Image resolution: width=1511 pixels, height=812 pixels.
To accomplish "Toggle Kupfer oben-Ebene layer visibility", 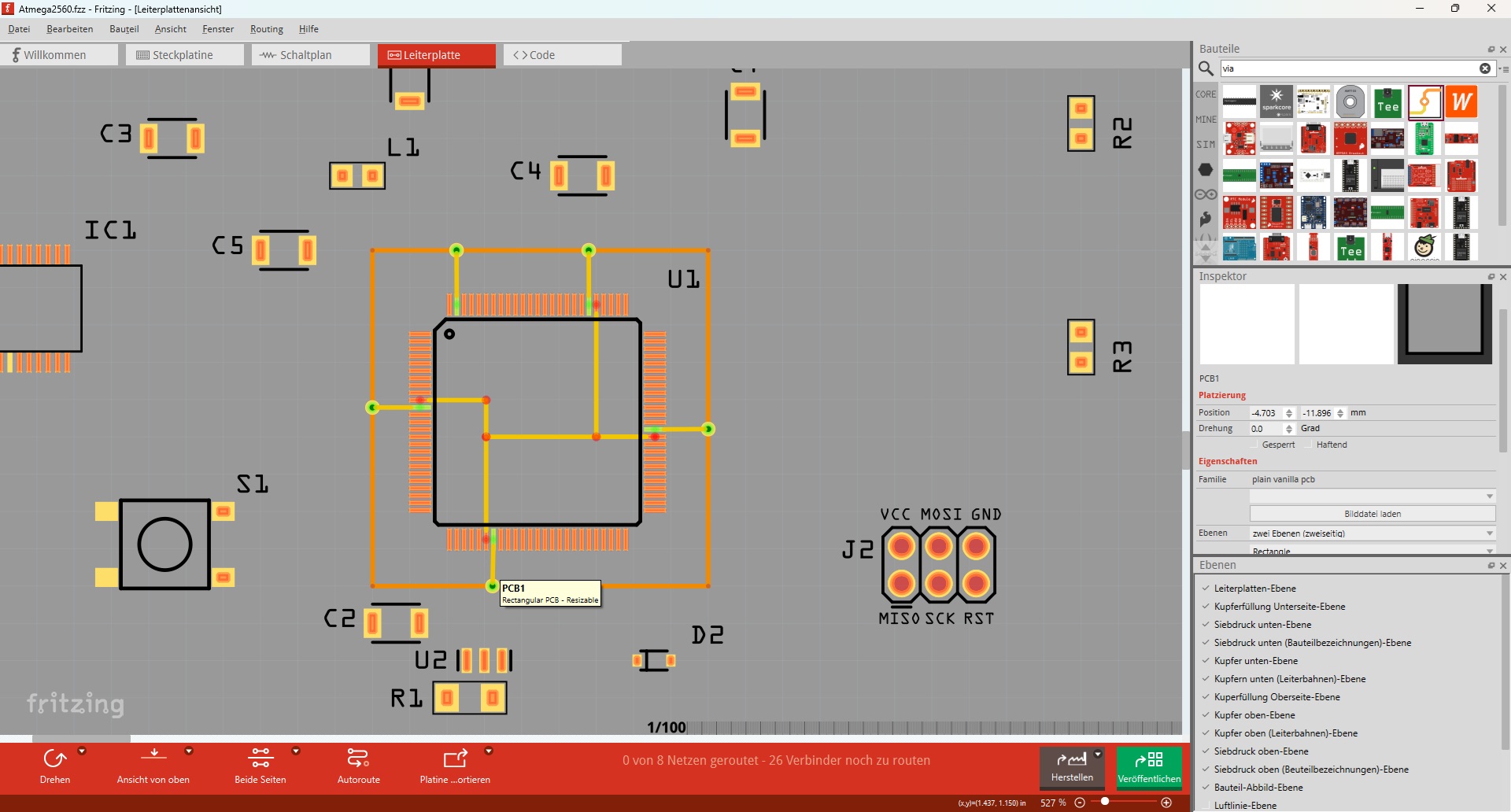I will [1206, 715].
